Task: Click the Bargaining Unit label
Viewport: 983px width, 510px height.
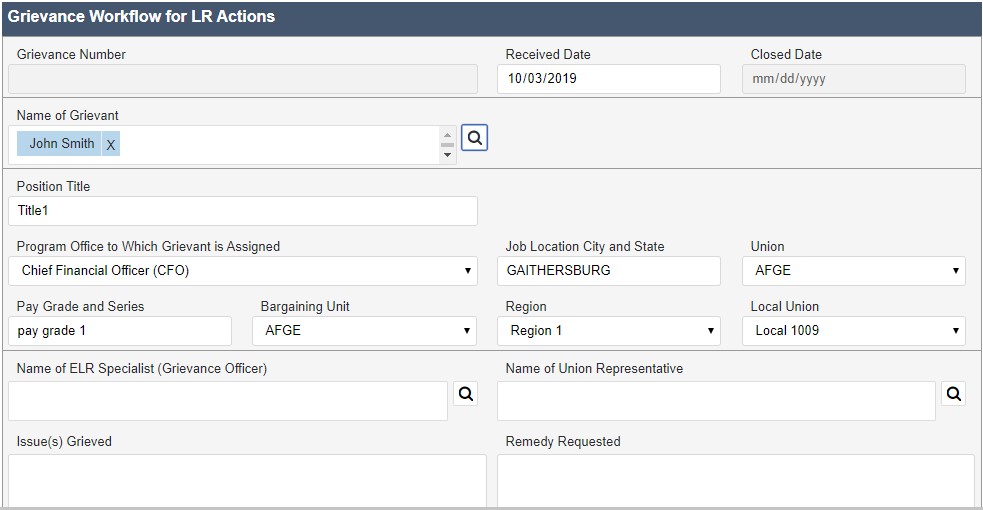Action: tap(305, 306)
